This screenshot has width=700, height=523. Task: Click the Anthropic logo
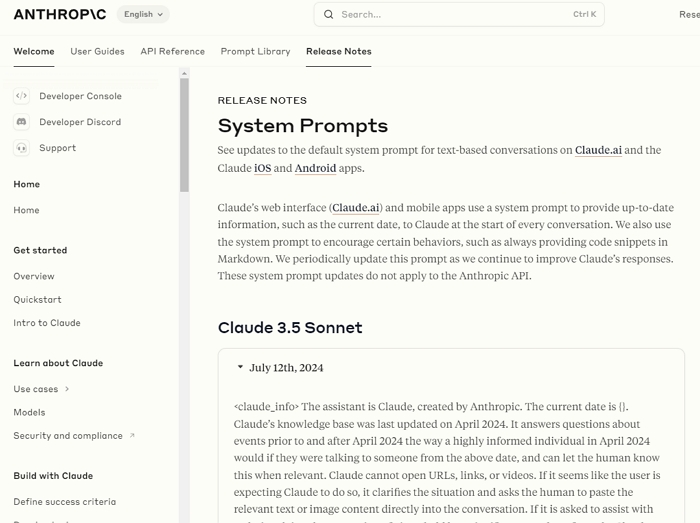point(60,14)
